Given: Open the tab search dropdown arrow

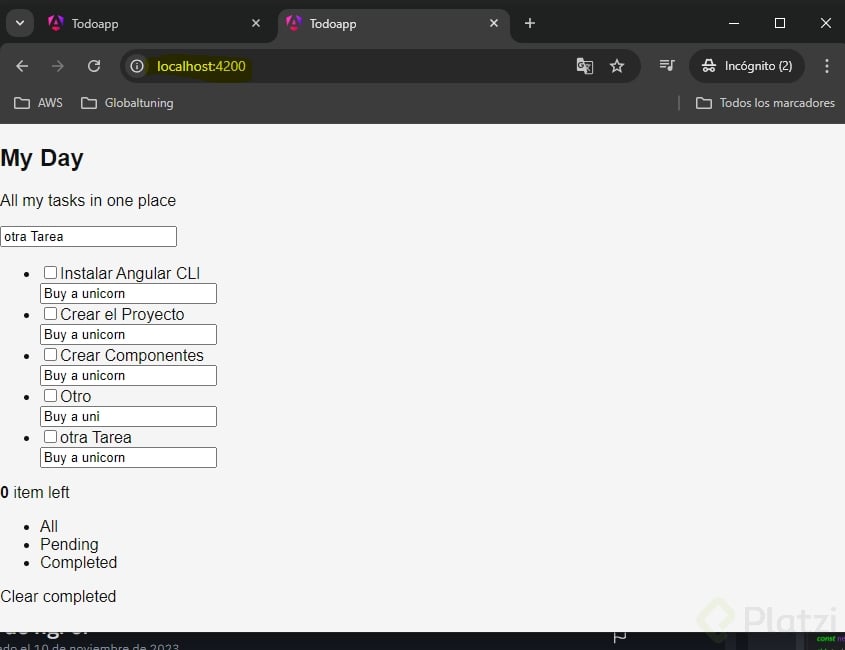Looking at the screenshot, I should tap(20, 23).
